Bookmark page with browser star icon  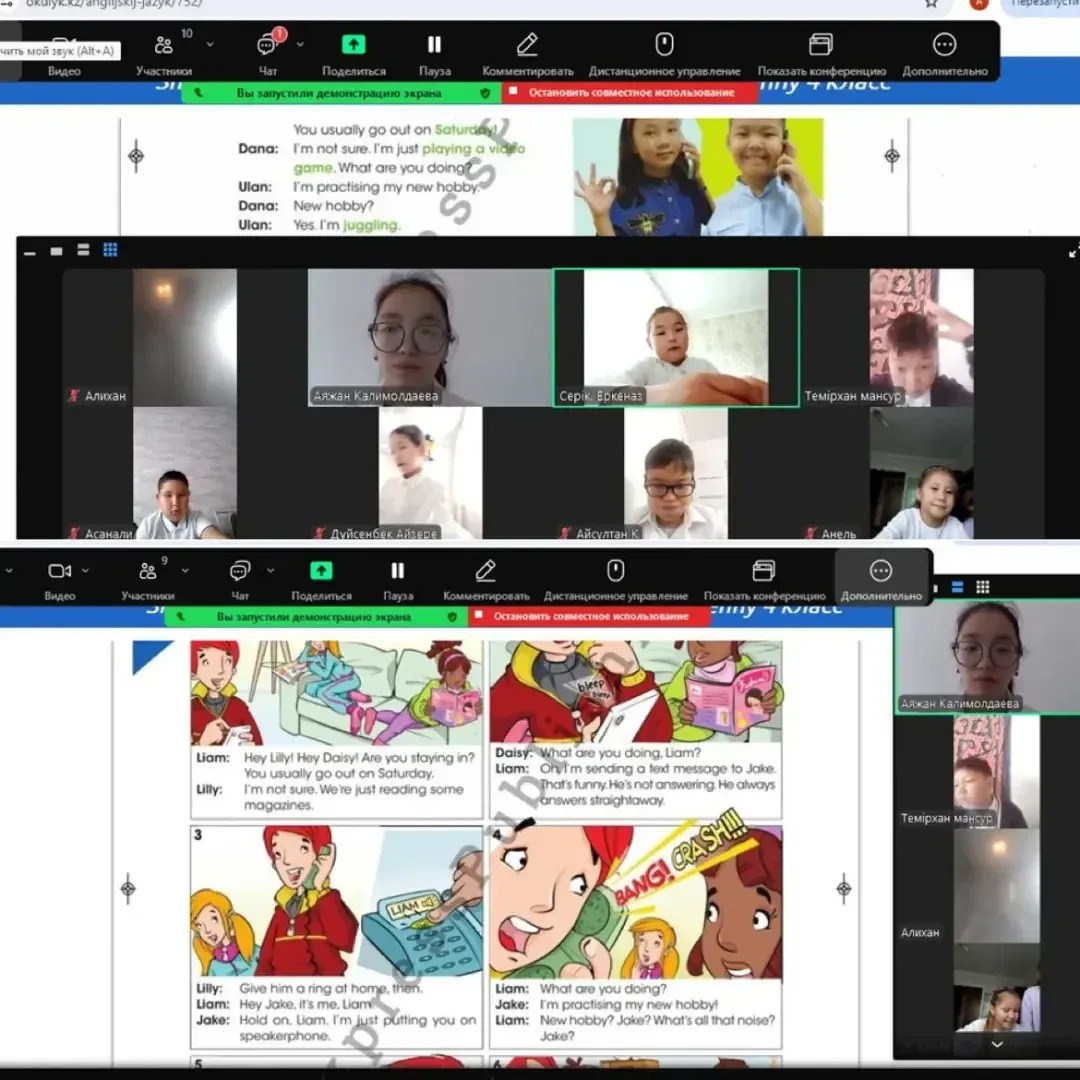tap(931, 3)
